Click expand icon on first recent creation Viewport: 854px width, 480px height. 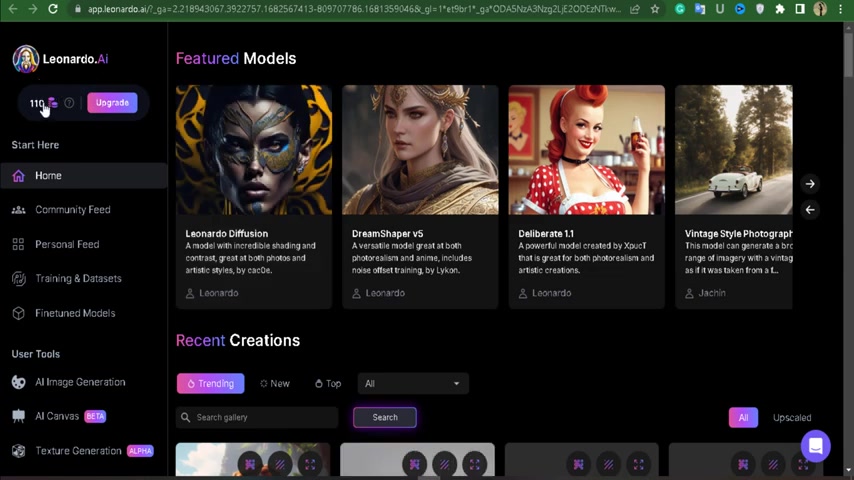click(310, 464)
